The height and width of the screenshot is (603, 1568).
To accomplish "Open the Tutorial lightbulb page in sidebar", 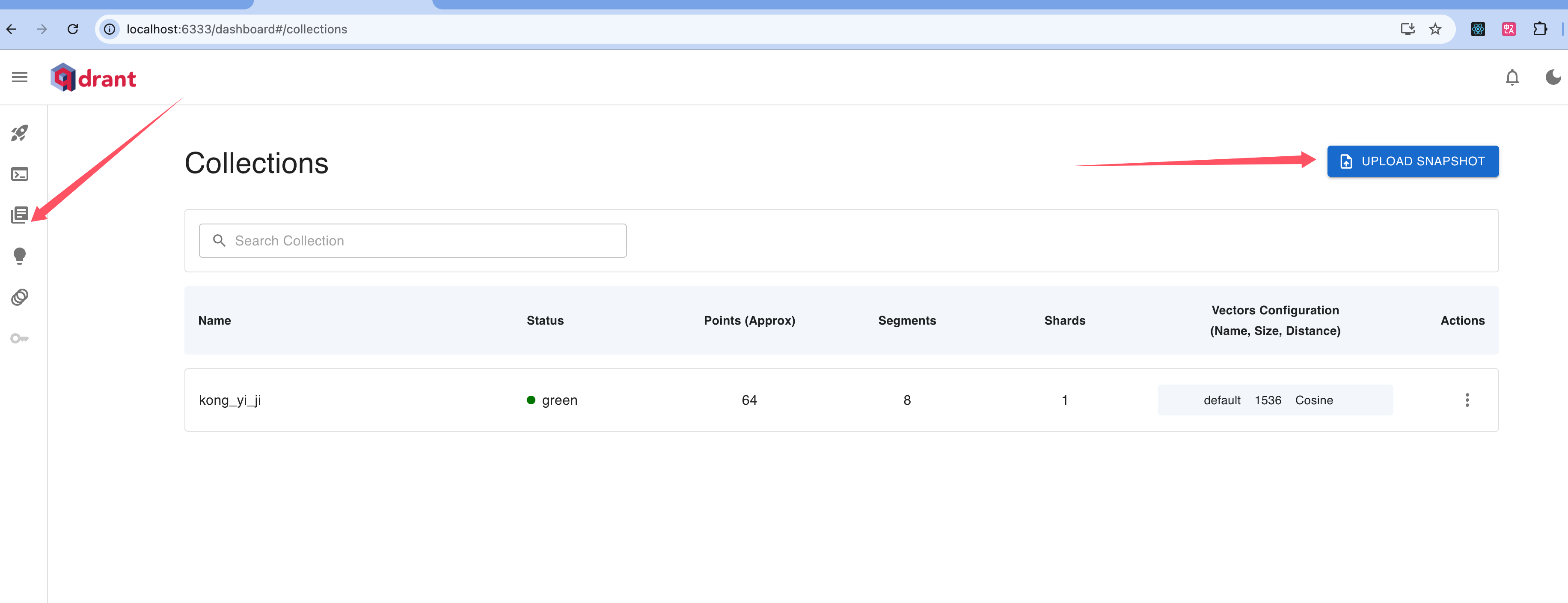I will tap(20, 256).
